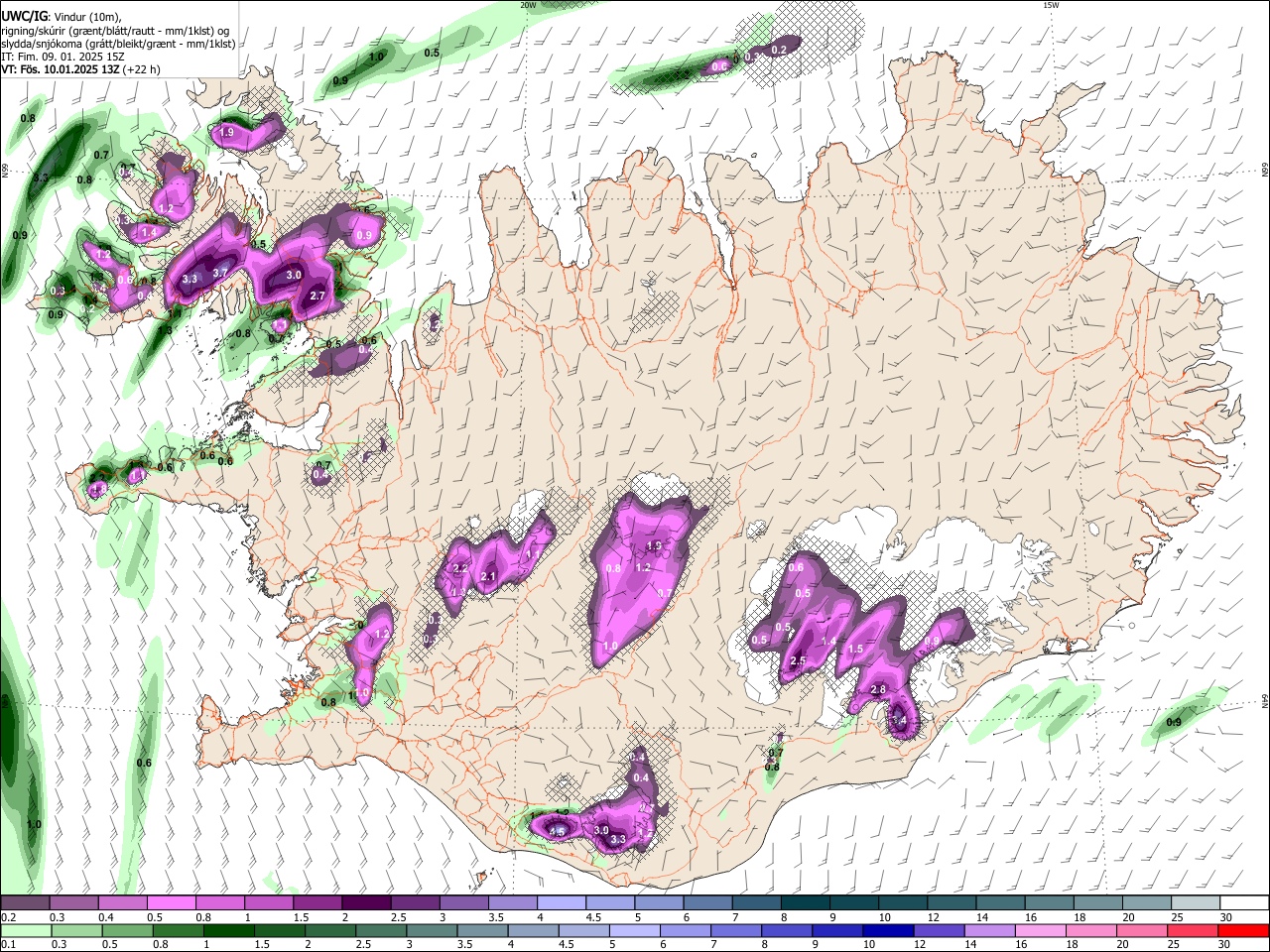Click the 'VT: Fös. 10.01.2025 13Z (+22 h)' line
1270x952 pixels.
pos(80,69)
